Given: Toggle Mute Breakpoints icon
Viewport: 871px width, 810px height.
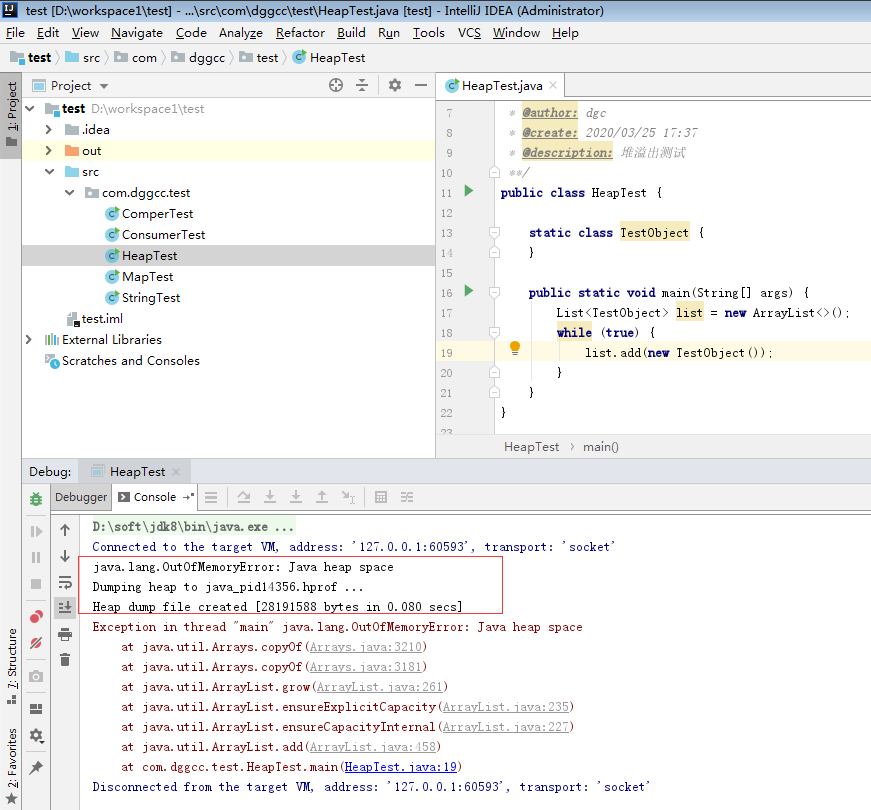Looking at the screenshot, I should point(36,643).
